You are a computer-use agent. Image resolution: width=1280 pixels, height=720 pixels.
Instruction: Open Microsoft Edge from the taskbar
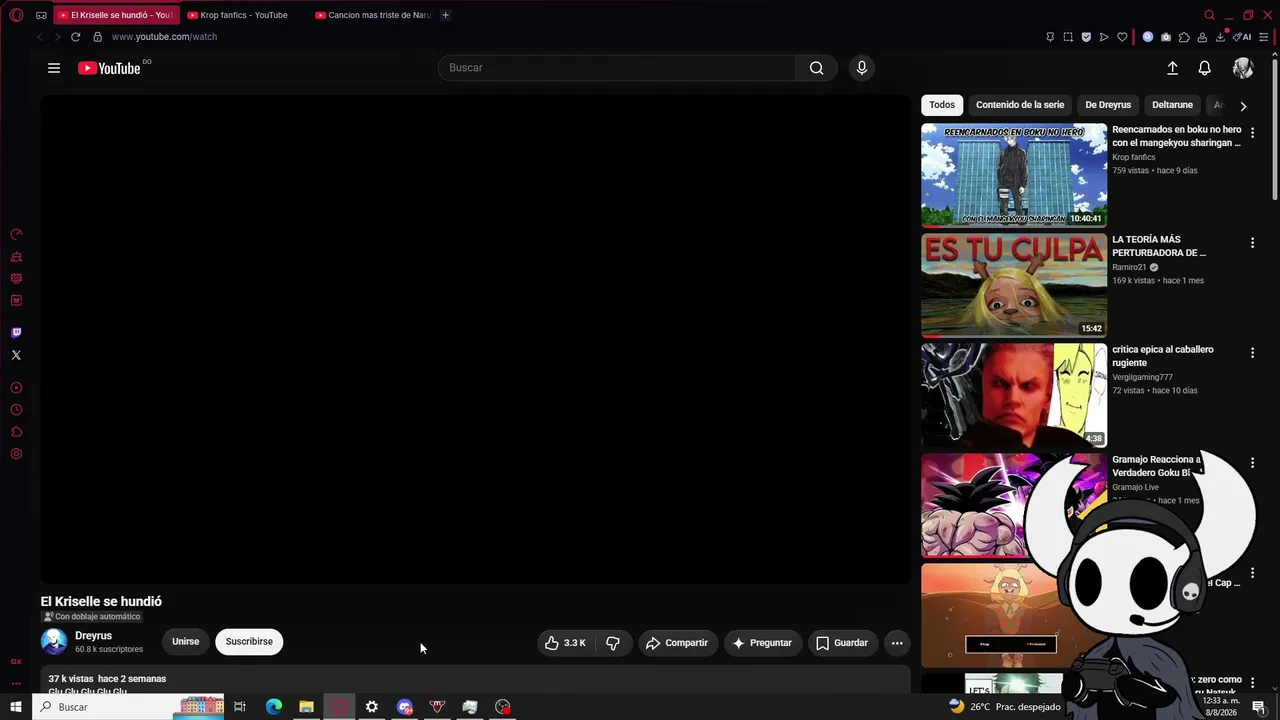[x=274, y=707]
